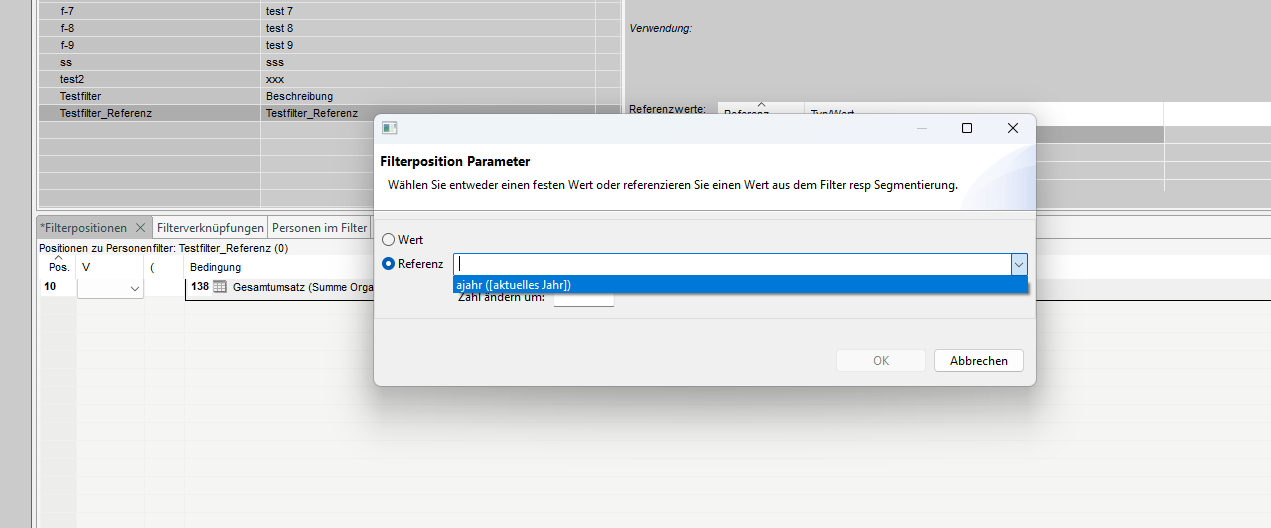Click the dialog window icon in title bar

[x=390, y=128]
